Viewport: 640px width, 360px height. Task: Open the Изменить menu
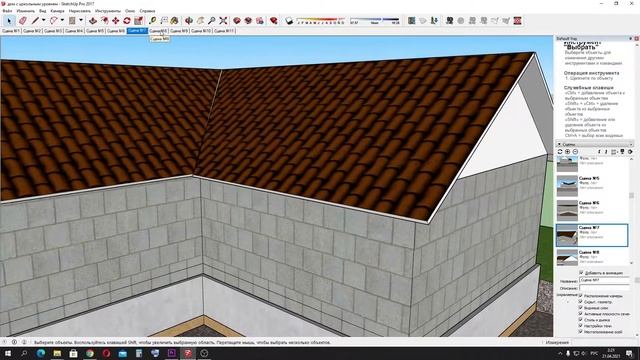[25, 11]
